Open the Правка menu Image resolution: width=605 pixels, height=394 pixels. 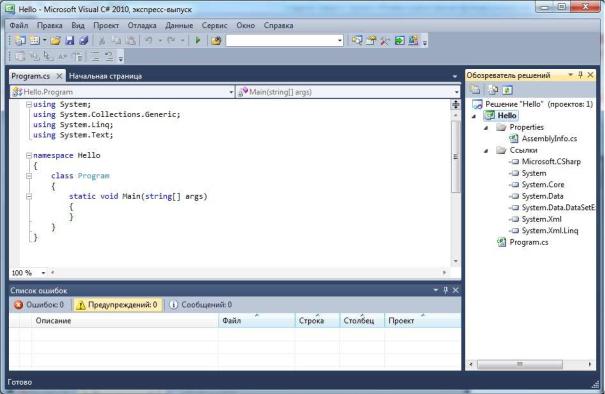[x=49, y=25]
